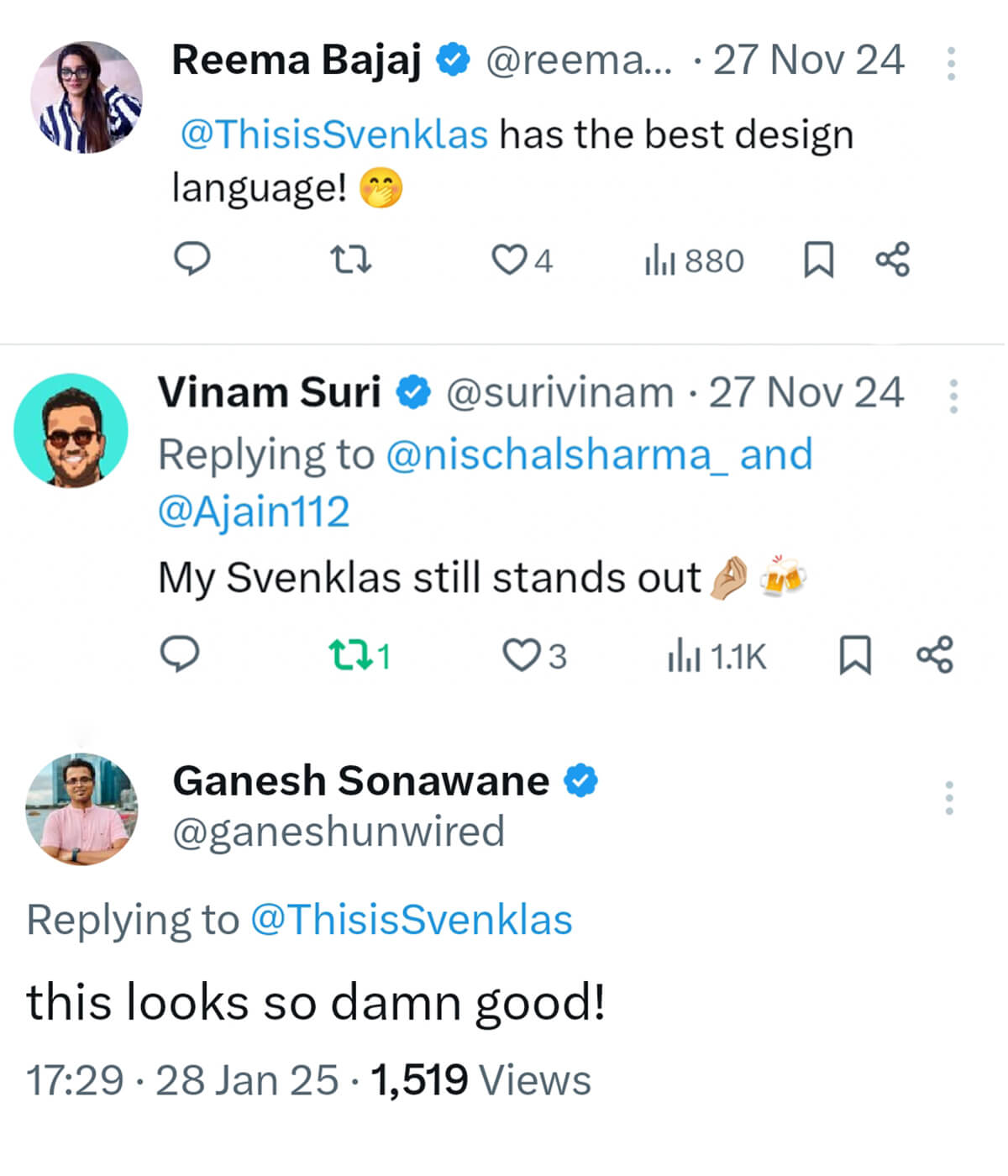Share Reema Bajaj's tweet
Screen dimensions: 1008x1176
[892, 260]
